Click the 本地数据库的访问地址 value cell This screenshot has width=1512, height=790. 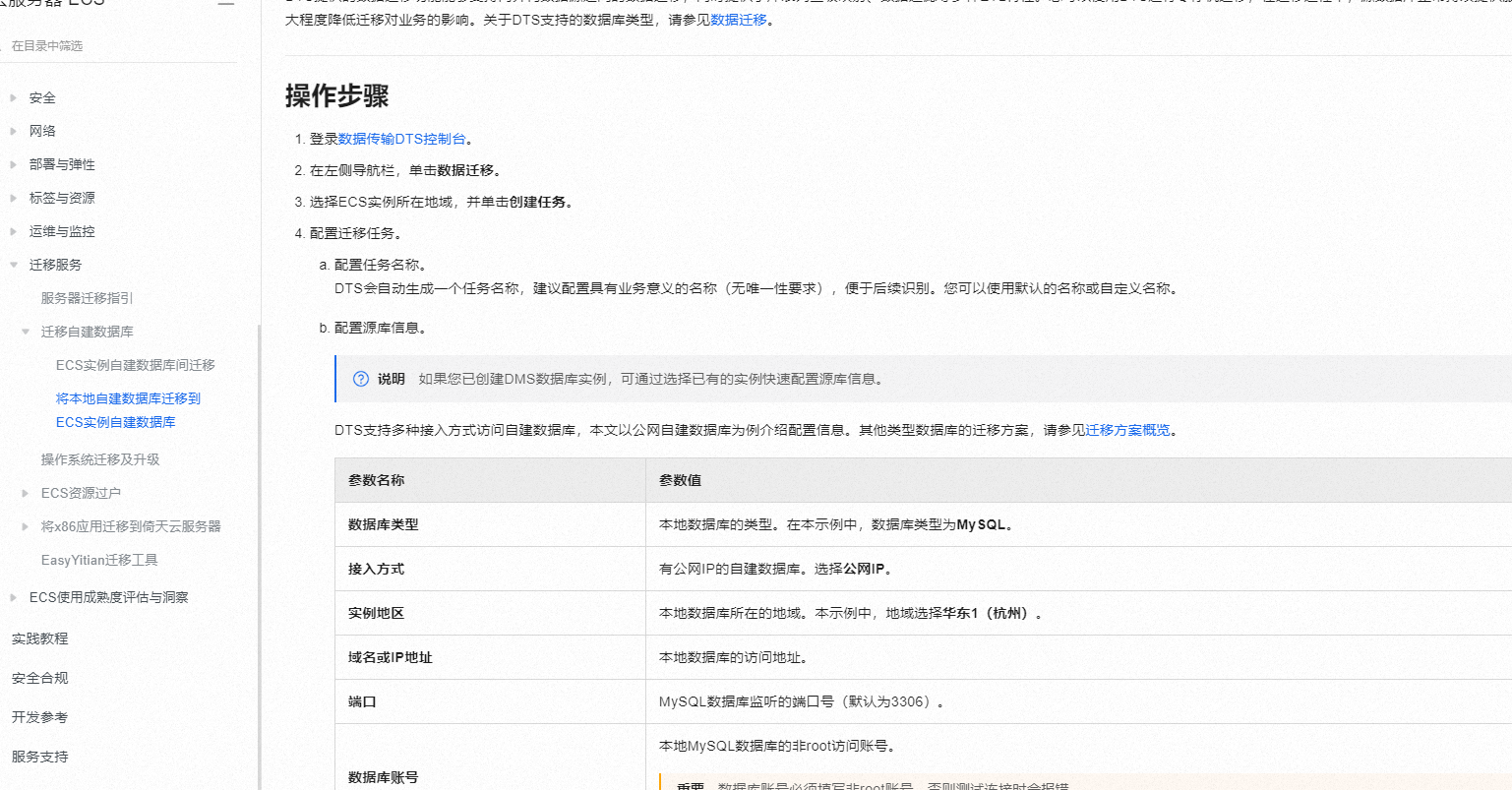(1079, 657)
